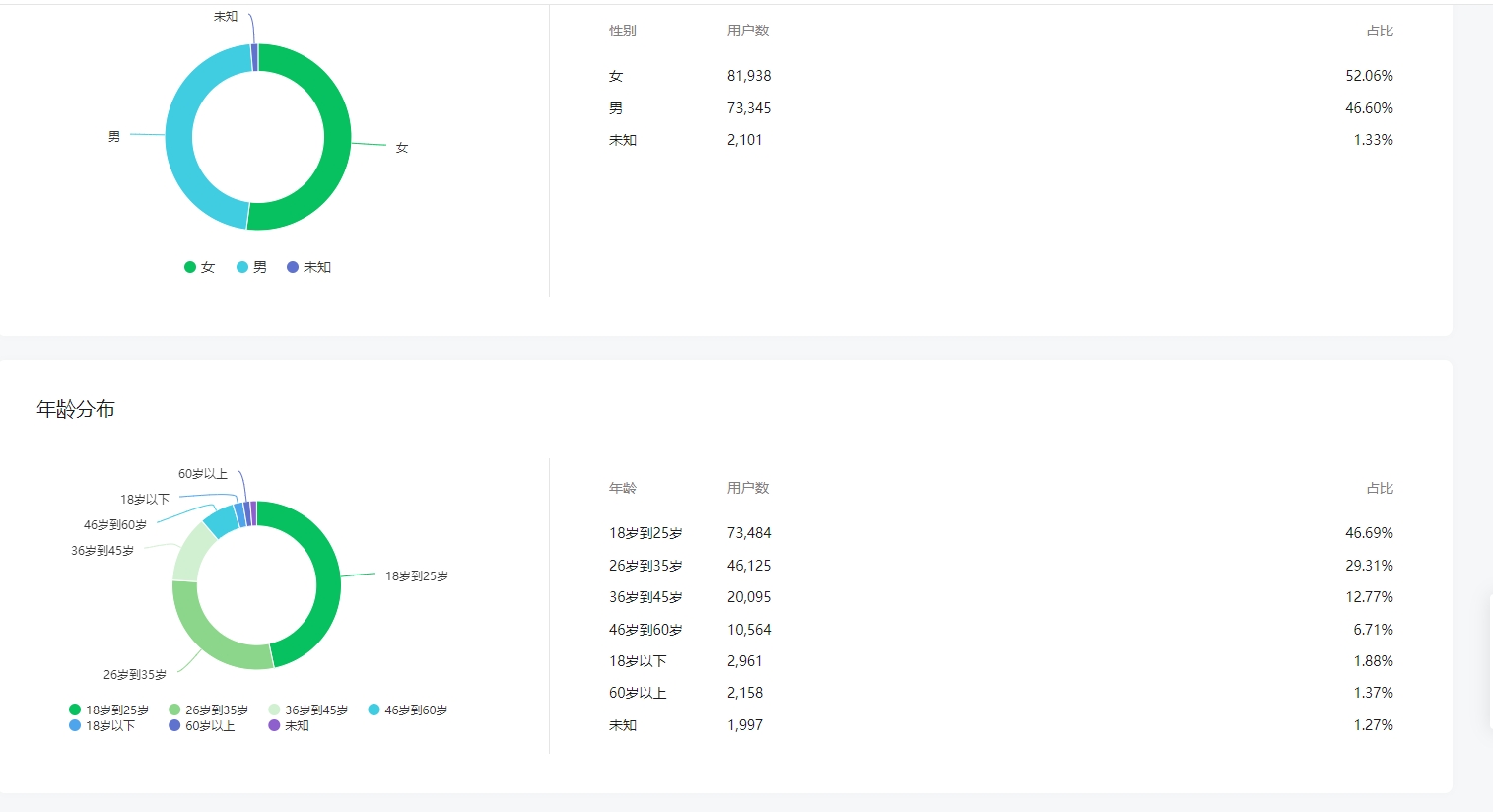Select the 男 row label in table
This screenshot has height=812, width=1493.
616,108
